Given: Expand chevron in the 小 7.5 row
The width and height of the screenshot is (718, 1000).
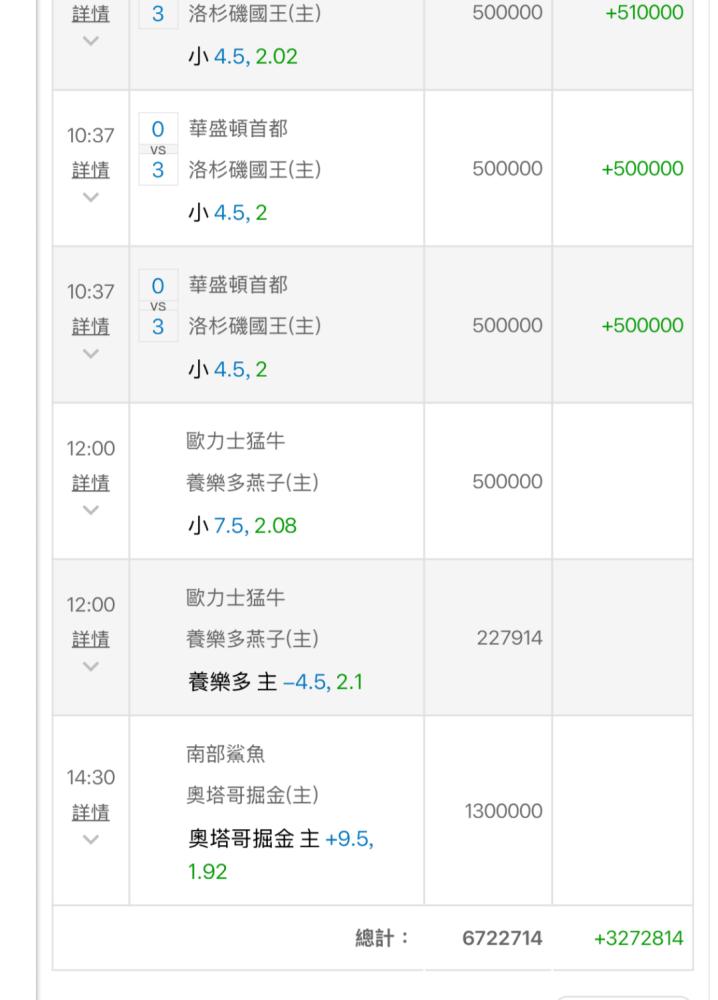Looking at the screenshot, I should click(90, 510).
